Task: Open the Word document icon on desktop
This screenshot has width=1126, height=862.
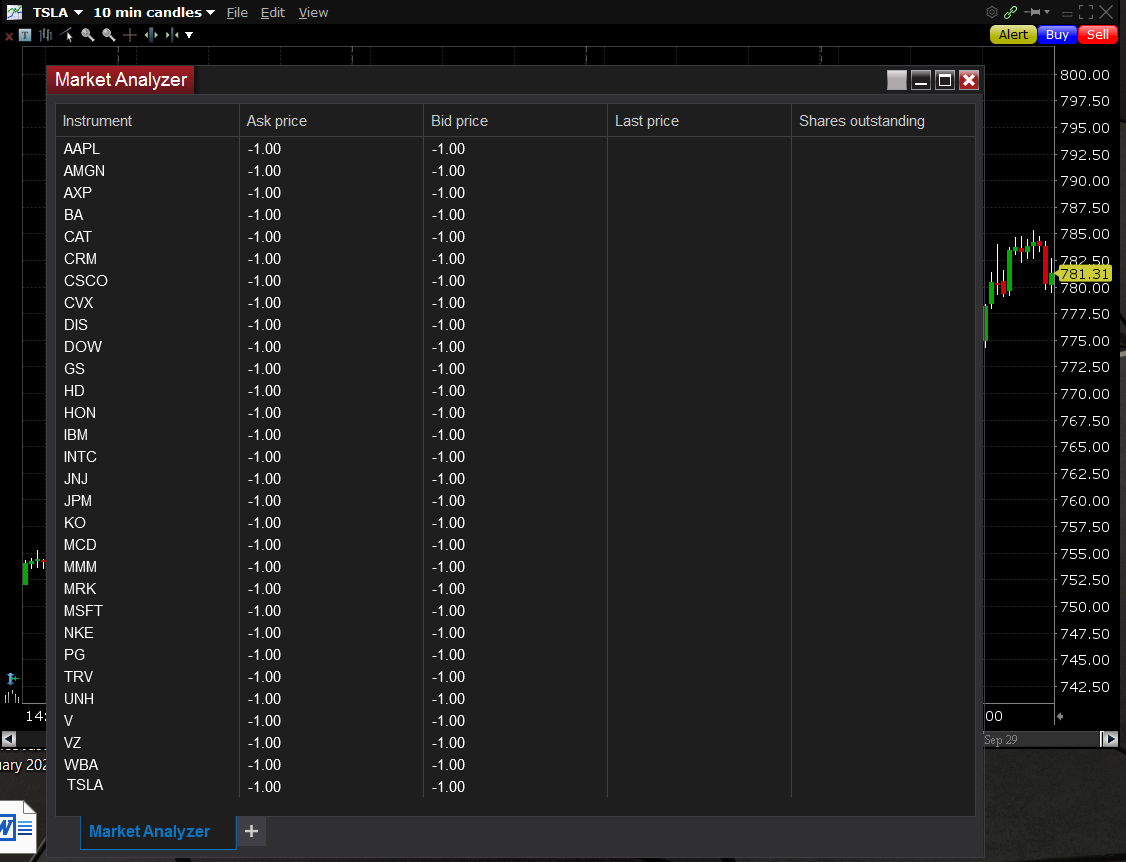Action: click(17, 828)
